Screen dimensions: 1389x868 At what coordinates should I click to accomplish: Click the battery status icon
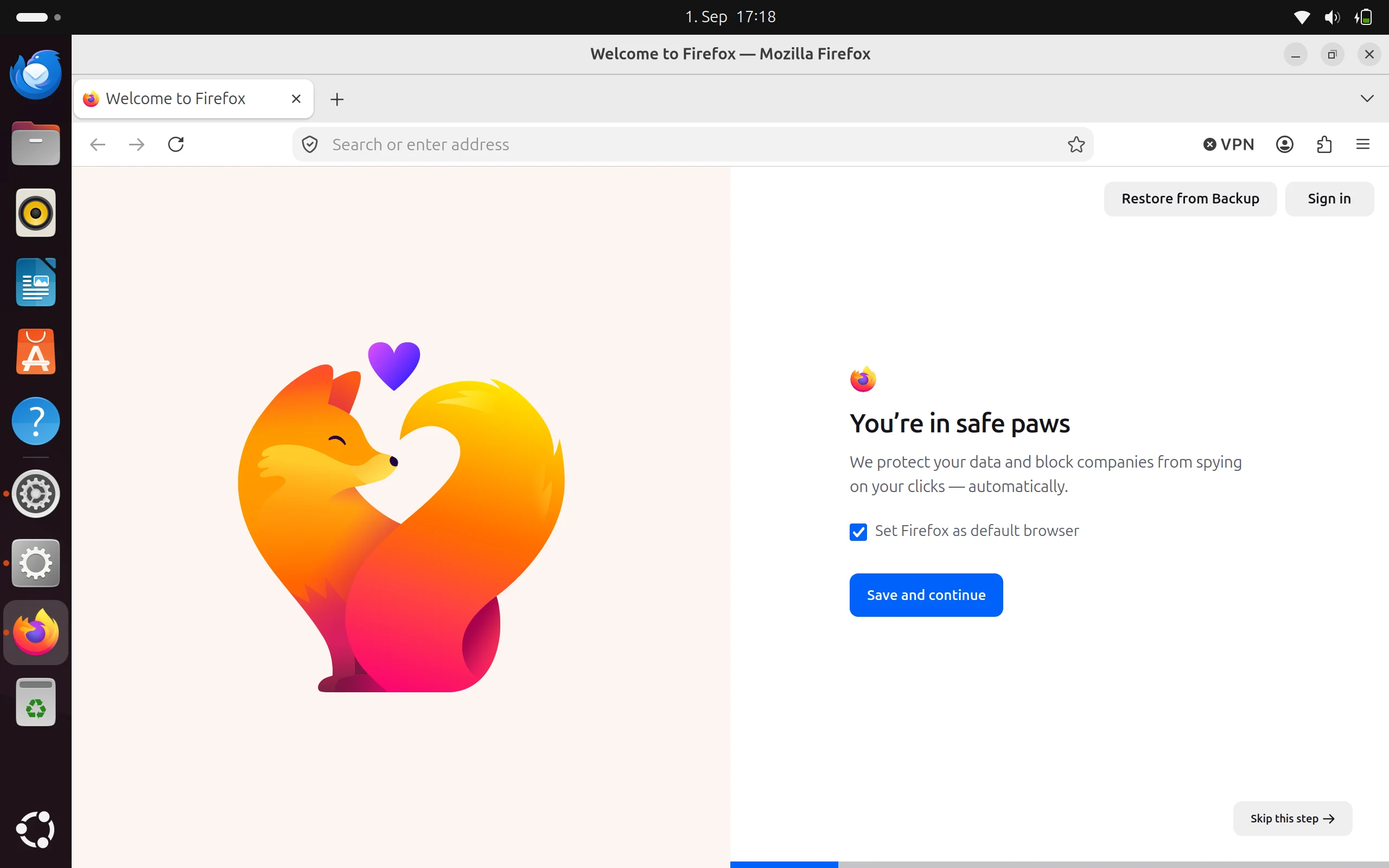[1363, 17]
